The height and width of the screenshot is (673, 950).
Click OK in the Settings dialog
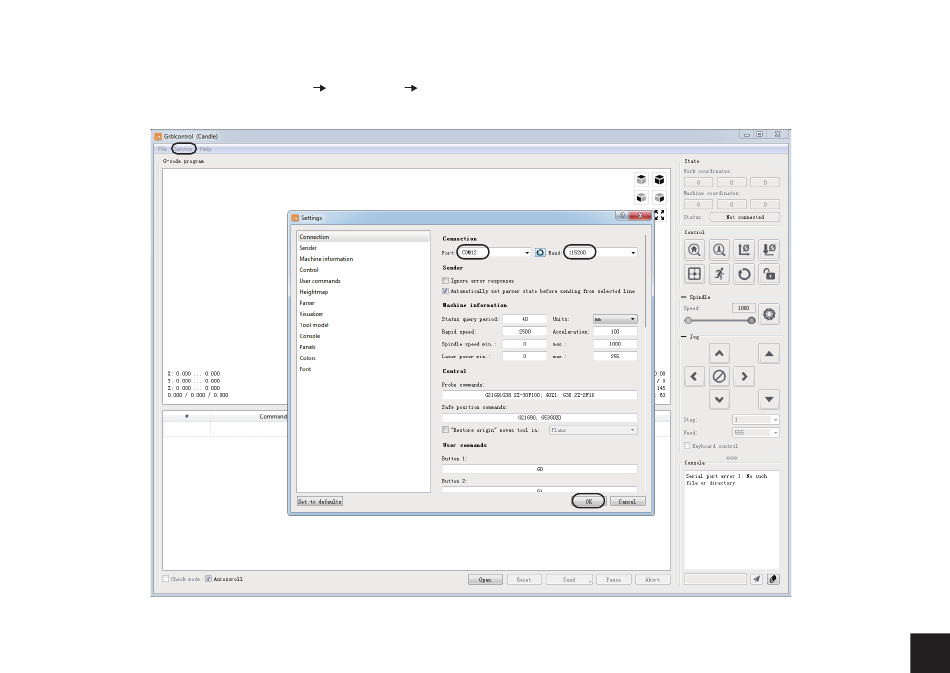coord(588,501)
